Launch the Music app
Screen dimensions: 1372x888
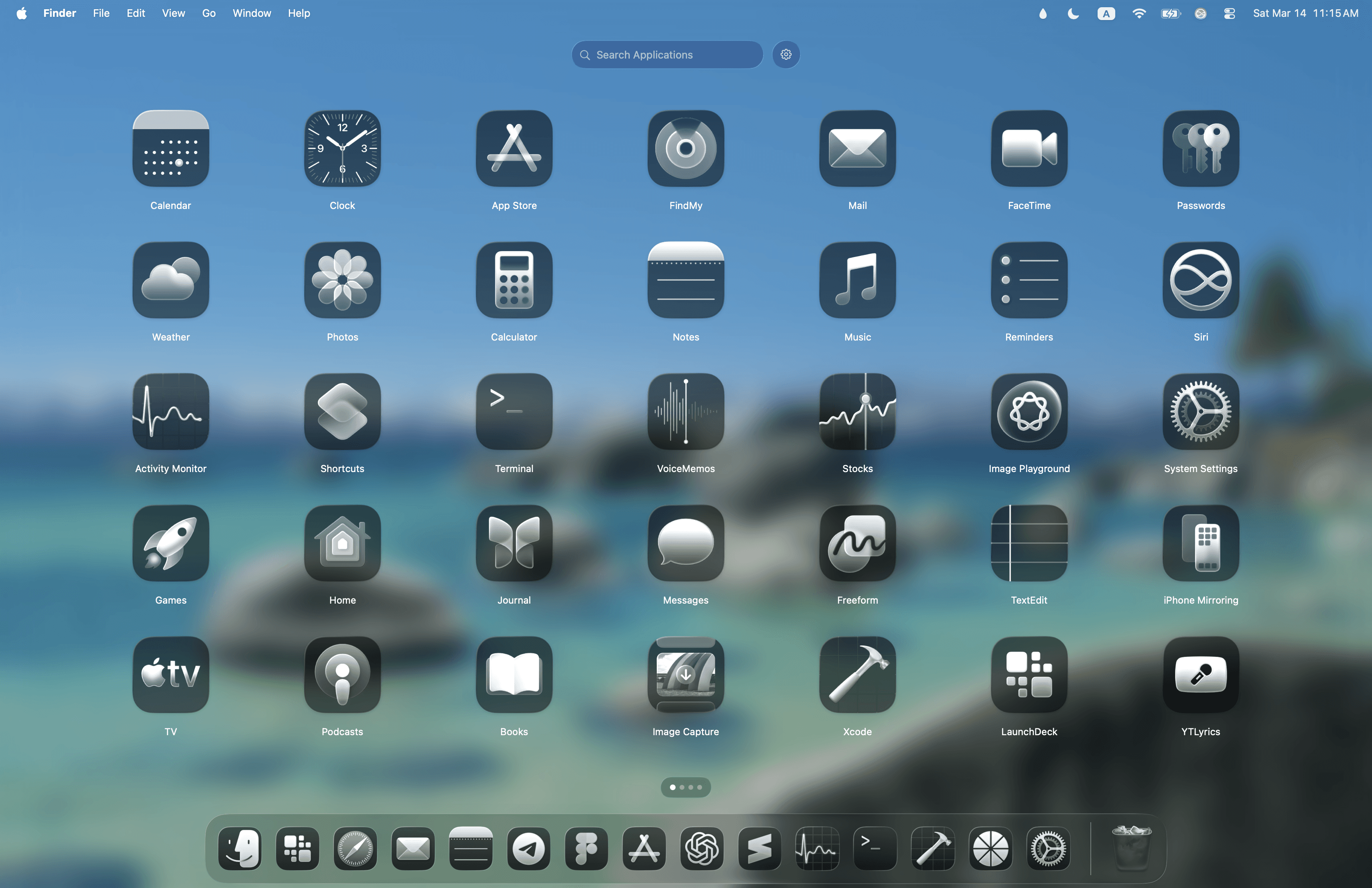(x=858, y=280)
